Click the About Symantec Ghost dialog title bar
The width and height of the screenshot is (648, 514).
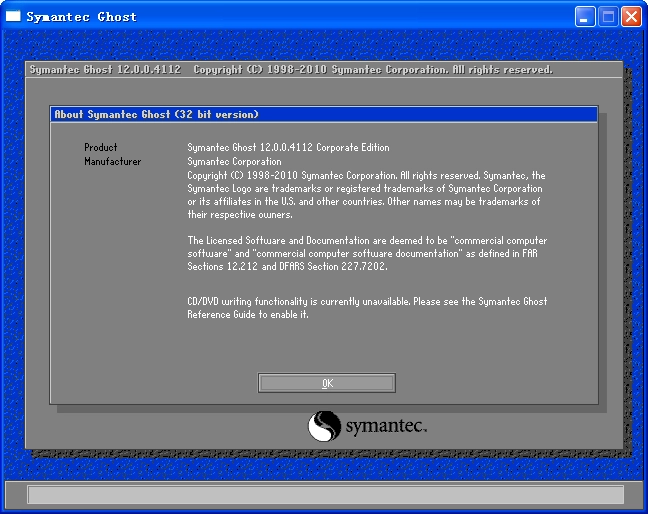[x=323, y=114]
